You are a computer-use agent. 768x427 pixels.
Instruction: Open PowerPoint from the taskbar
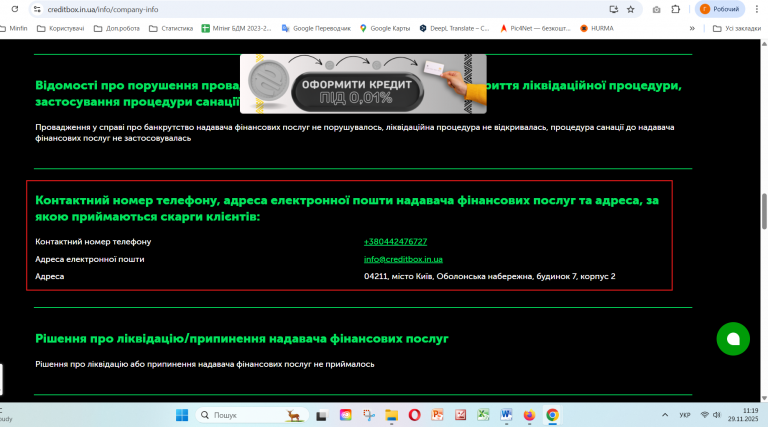pyautogui.click(x=437, y=415)
